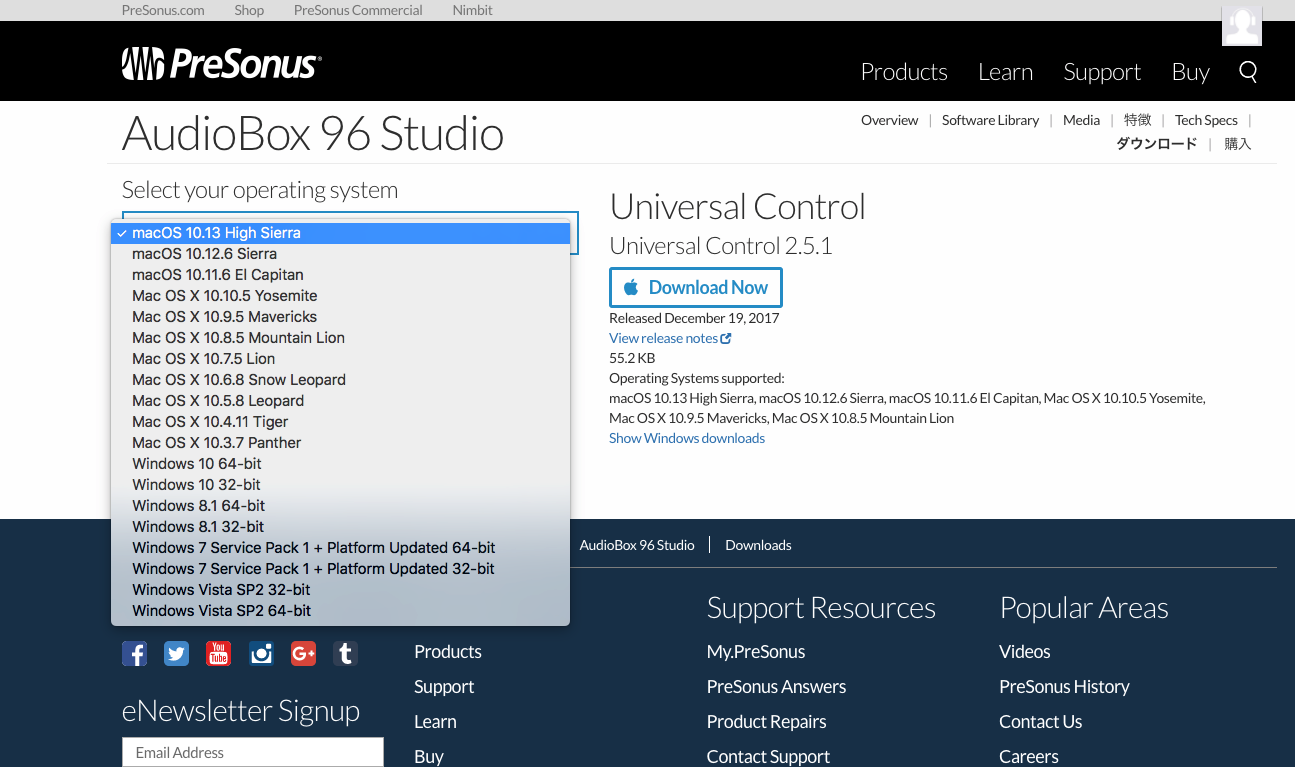1295x767 pixels.
Task: Open the Support main menu
Action: click(x=1102, y=72)
